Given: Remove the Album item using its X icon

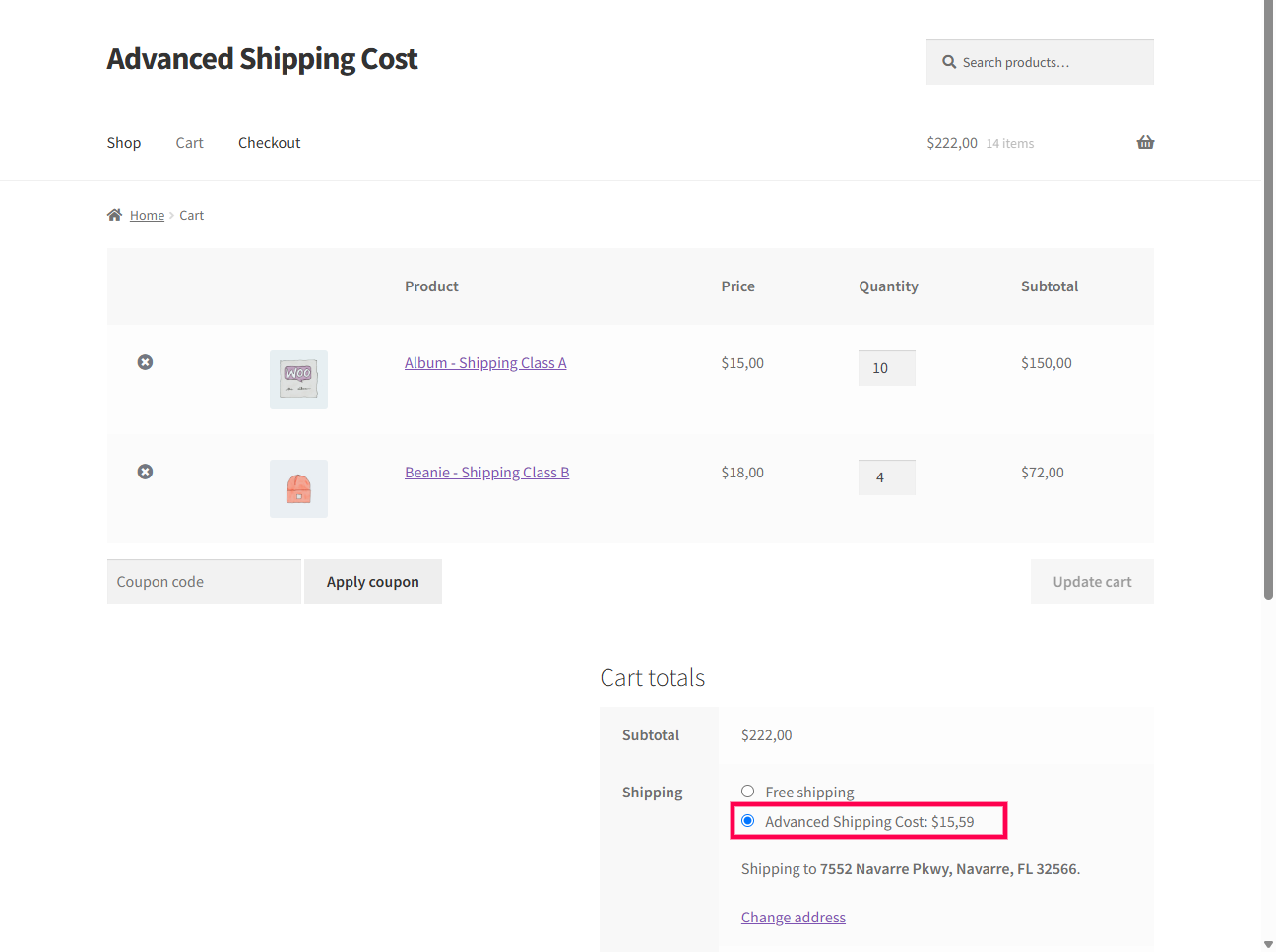Looking at the screenshot, I should pyautogui.click(x=145, y=362).
